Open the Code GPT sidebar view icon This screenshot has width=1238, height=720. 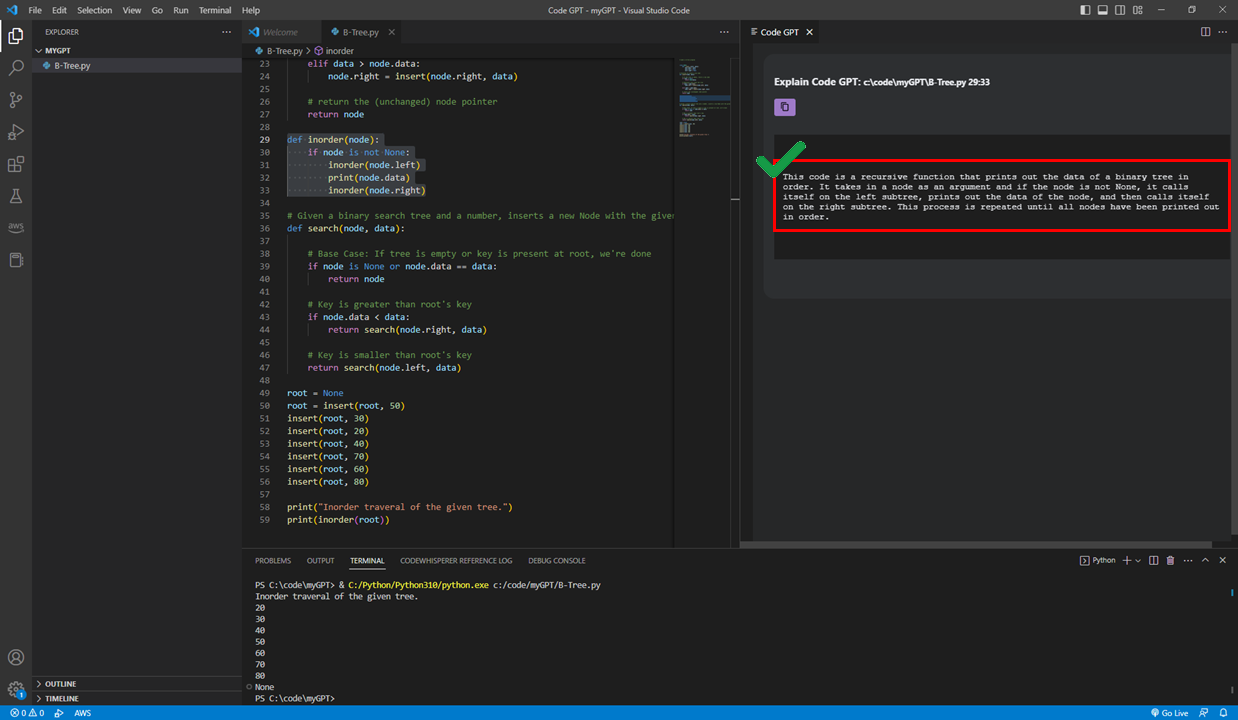(16, 260)
